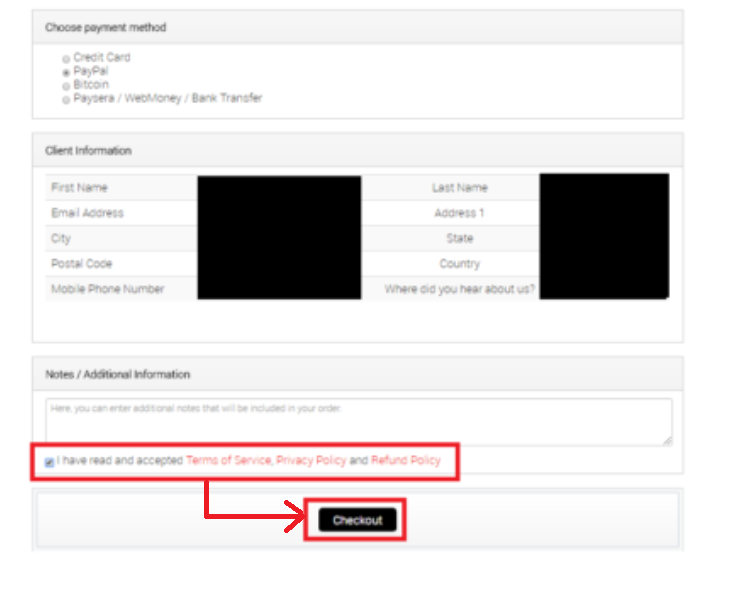Click the First Name label
The height and width of the screenshot is (589, 747).
[x=80, y=187]
